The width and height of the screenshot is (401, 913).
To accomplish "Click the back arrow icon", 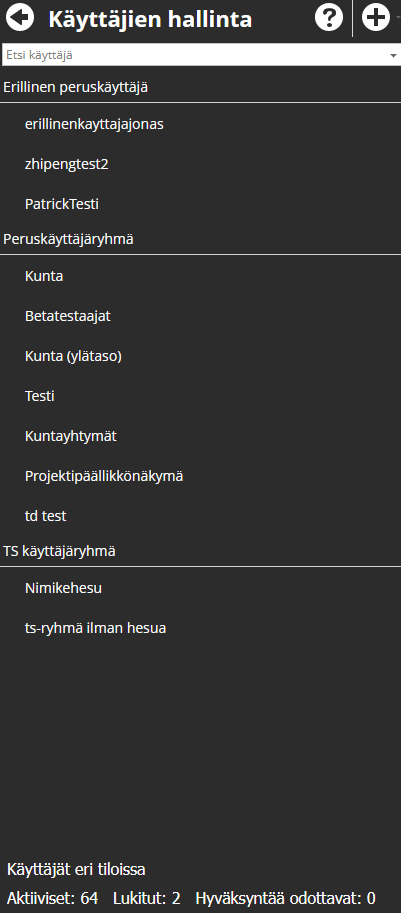I will [x=19, y=19].
